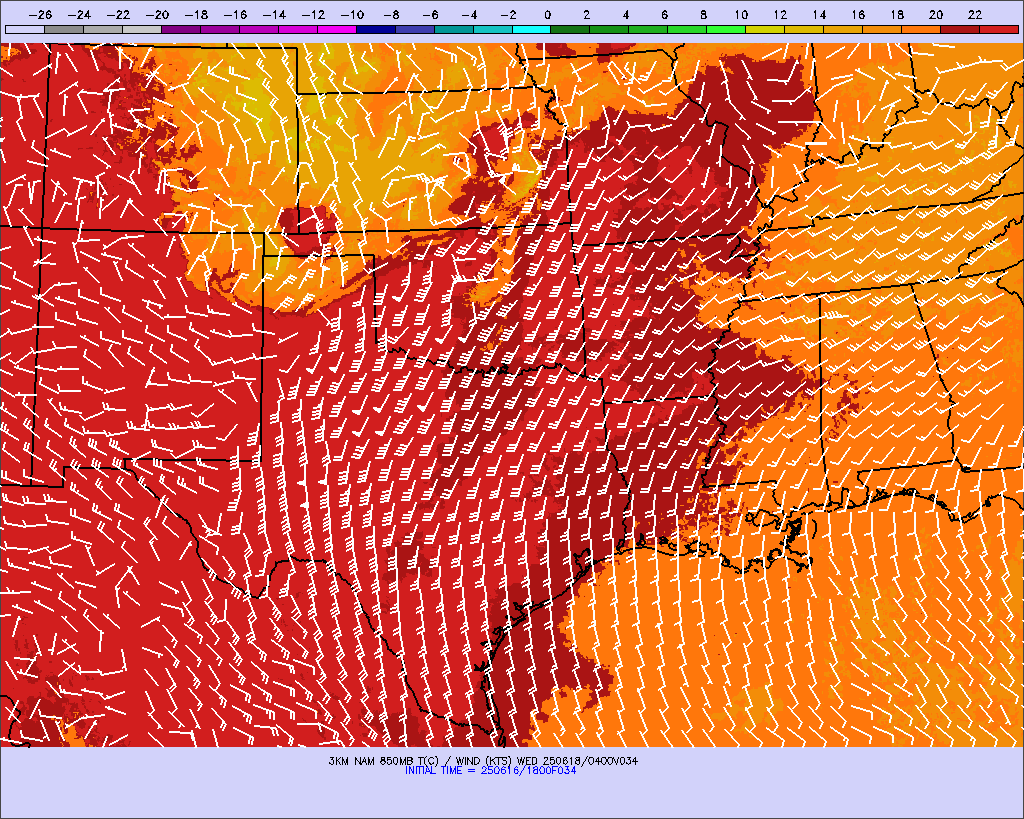
Task: Click the "-20" legend label
Action: [x=157, y=14]
